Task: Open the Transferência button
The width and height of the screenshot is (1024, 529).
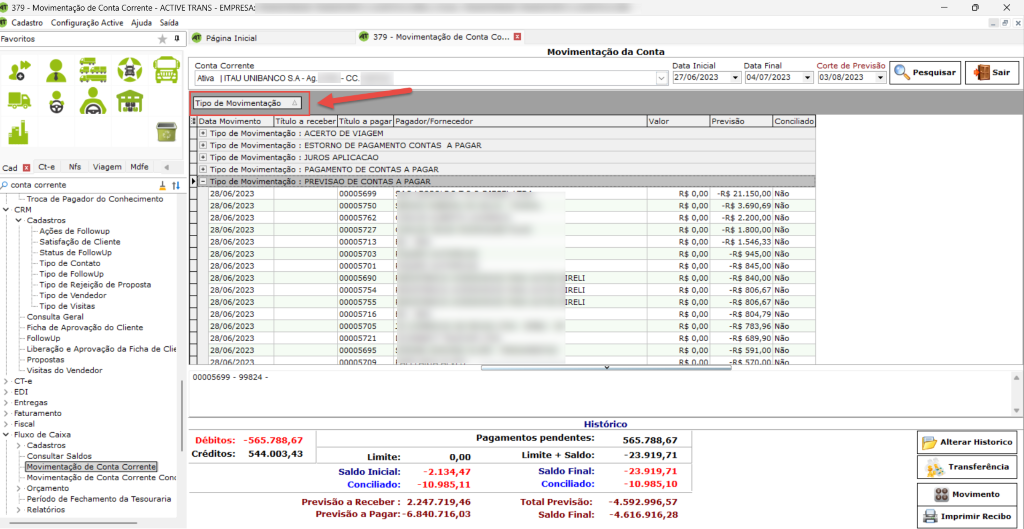Action: click(x=967, y=467)
